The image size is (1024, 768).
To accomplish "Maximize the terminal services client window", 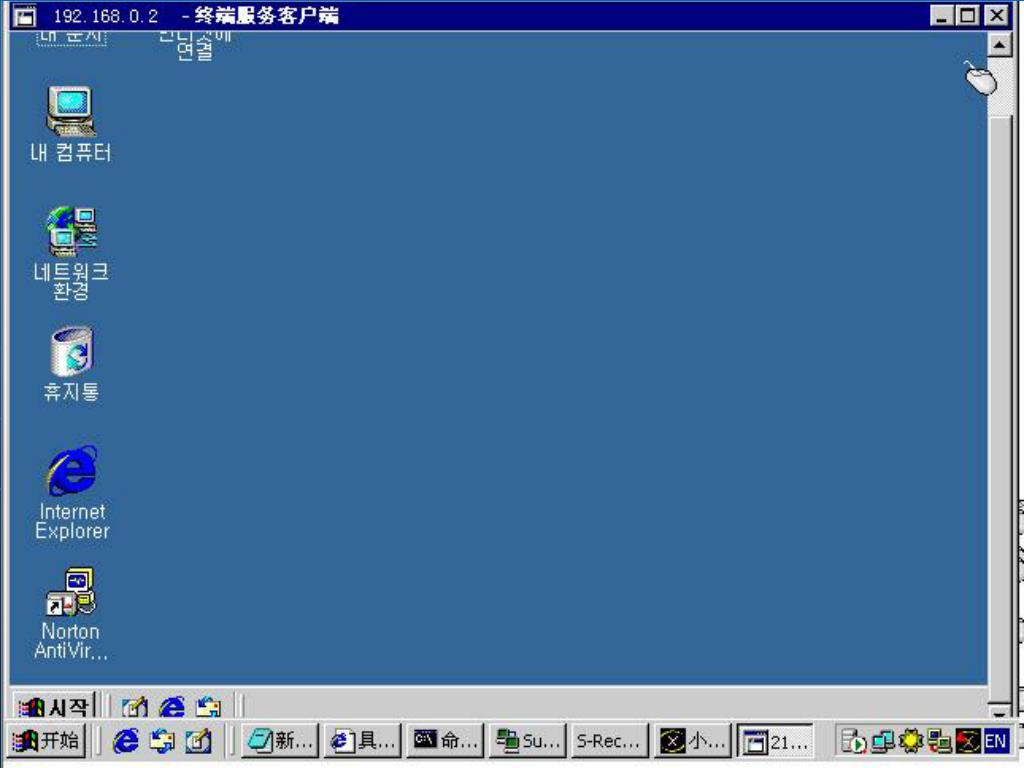I will (x=968, y=15).
